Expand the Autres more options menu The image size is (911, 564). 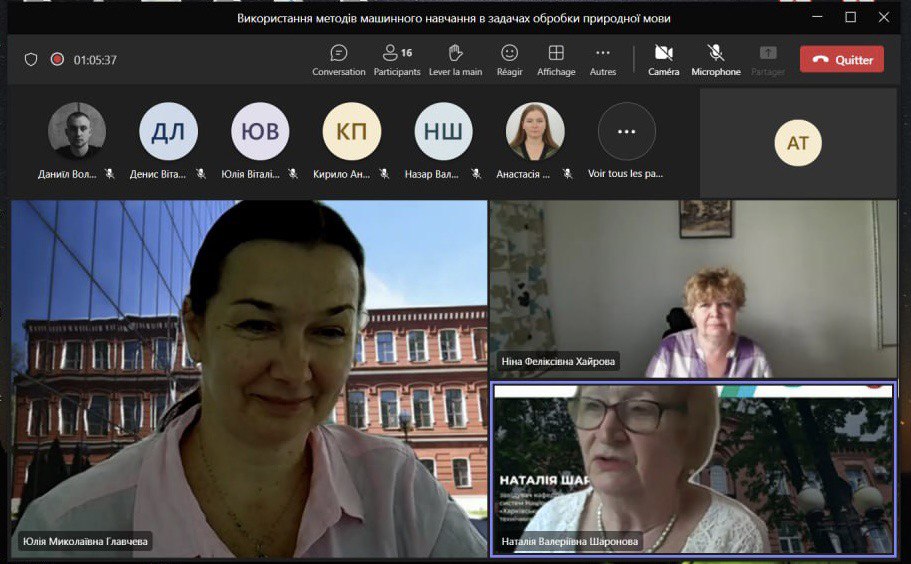[603, 59]
